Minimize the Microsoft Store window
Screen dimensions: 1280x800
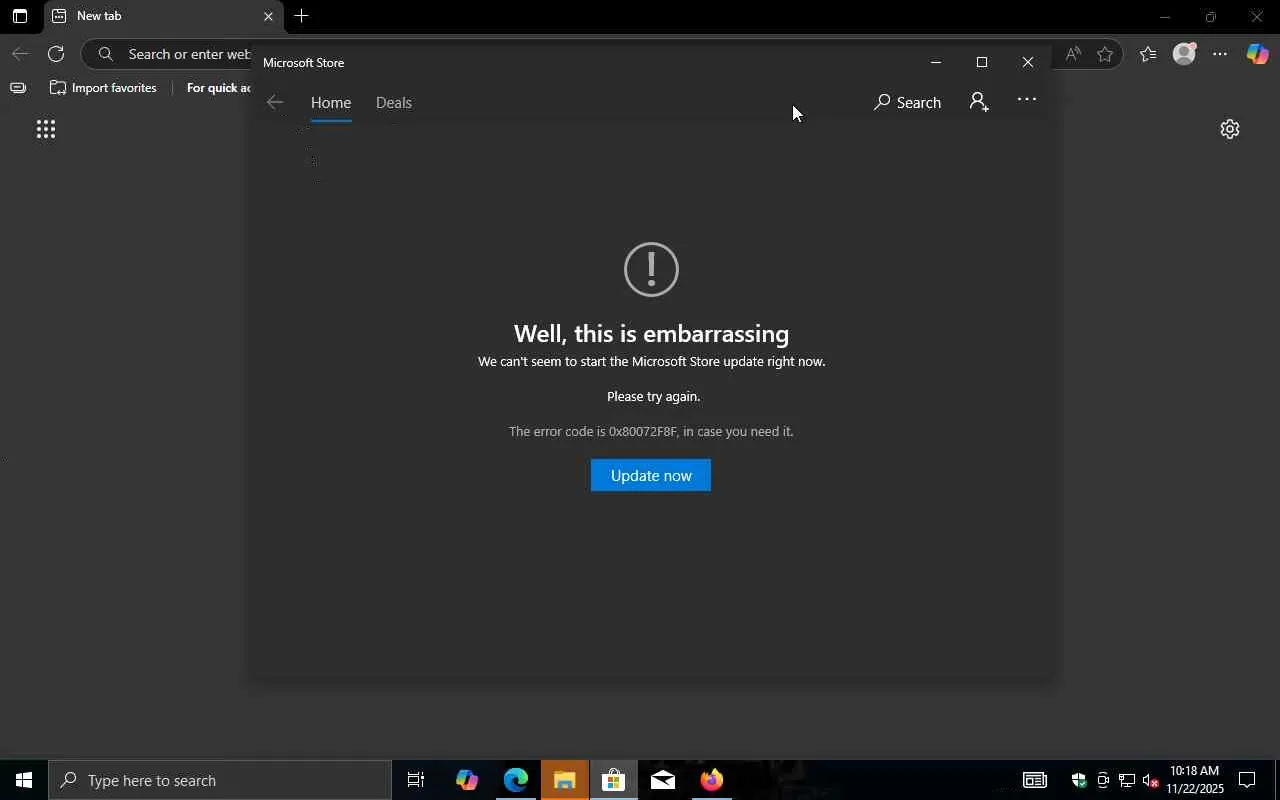point(936,62)
